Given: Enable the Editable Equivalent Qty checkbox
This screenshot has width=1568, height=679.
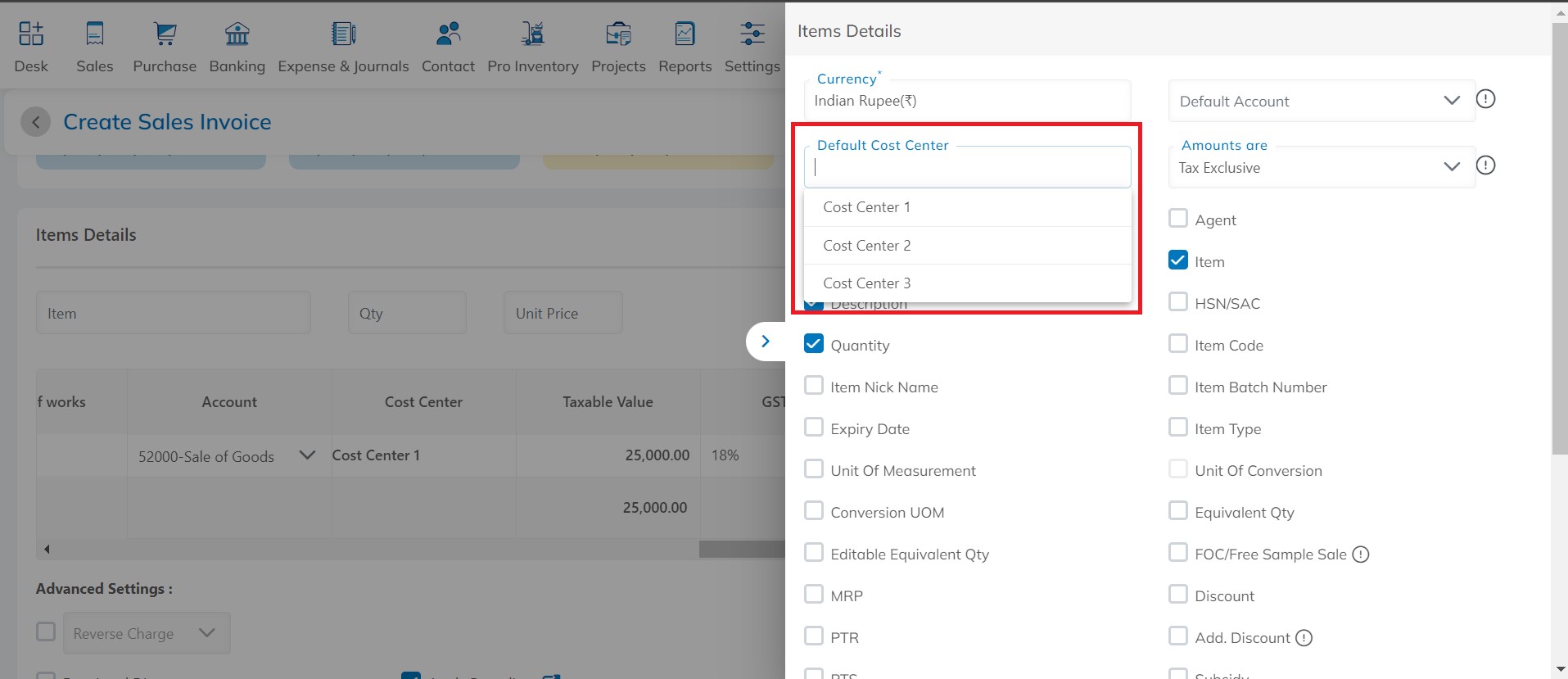Looking at the screenshot, I should 813,552.
